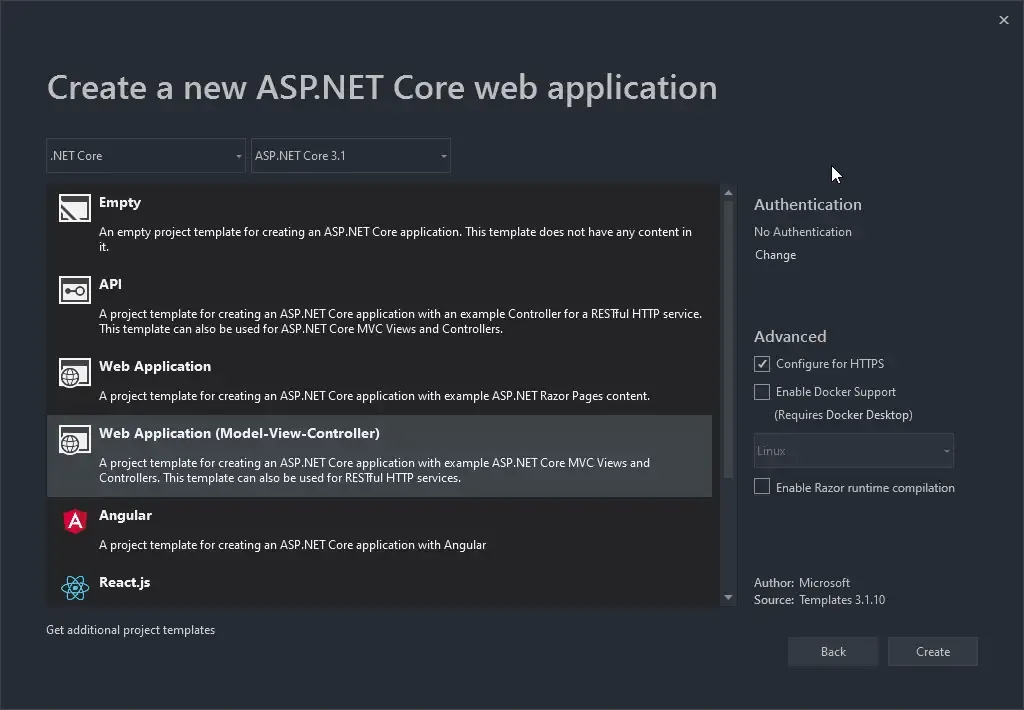Disable Configure for HTTPS
Viewport: 1024px width, 710px height.
tap(761, 363)
